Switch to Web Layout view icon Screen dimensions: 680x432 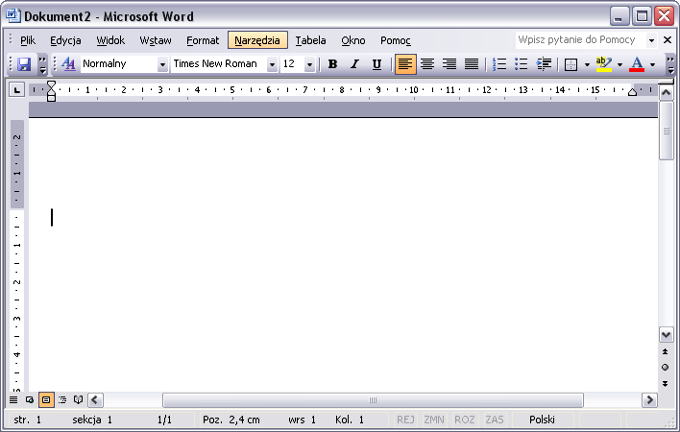pos(29,399)
